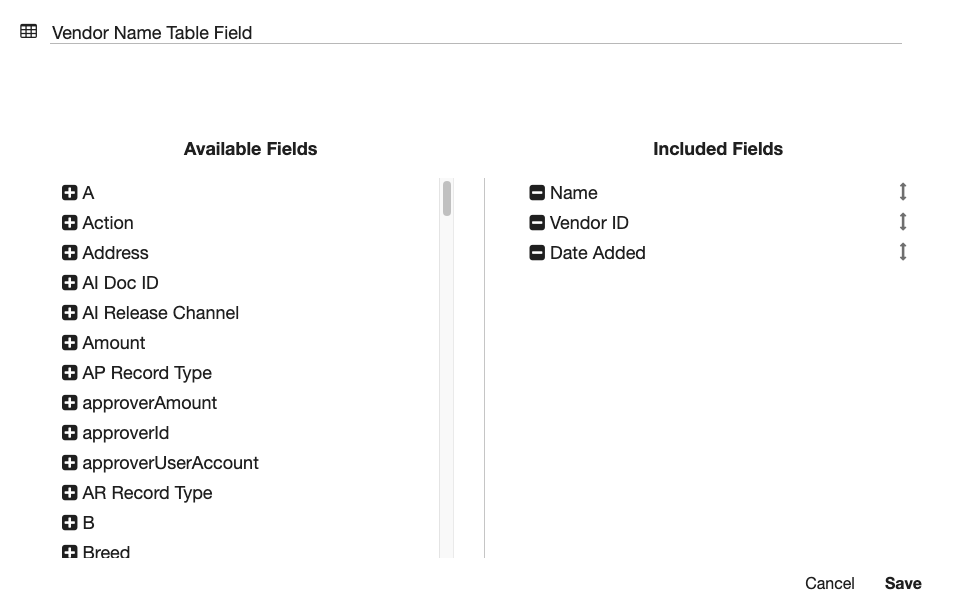Screen dimensions: 955x606
Task: Add the Action field from available fields
Action: [68, 223]
